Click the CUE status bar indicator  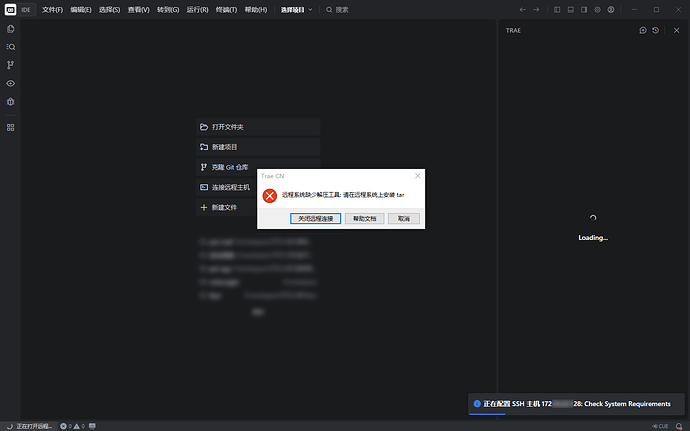pos(660,426)
